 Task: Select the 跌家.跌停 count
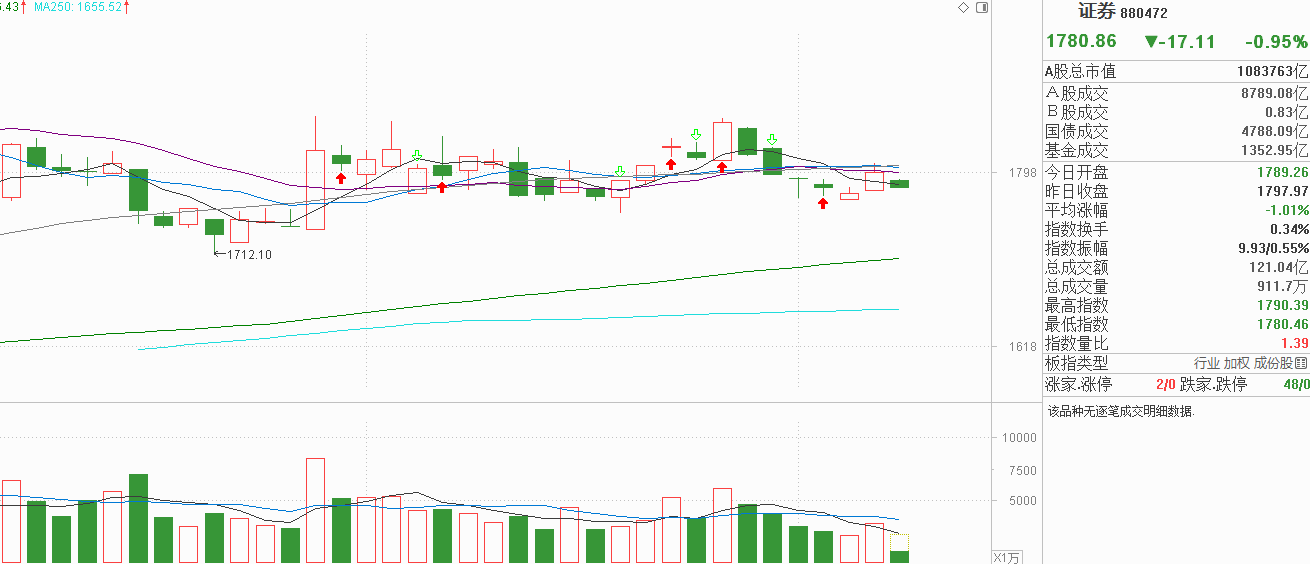(x=1296, y=384)
